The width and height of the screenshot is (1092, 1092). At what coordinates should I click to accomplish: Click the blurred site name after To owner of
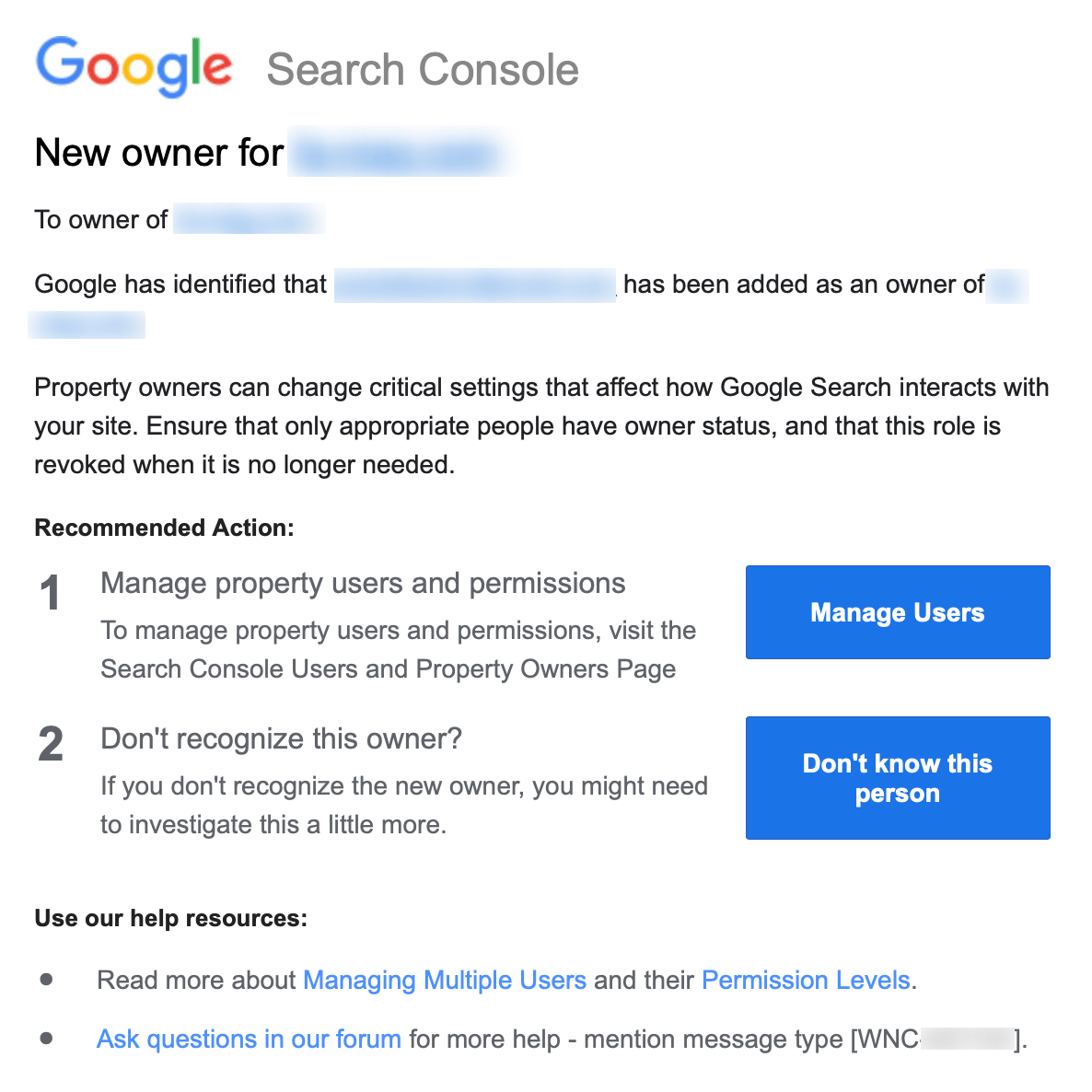point(249,219)
